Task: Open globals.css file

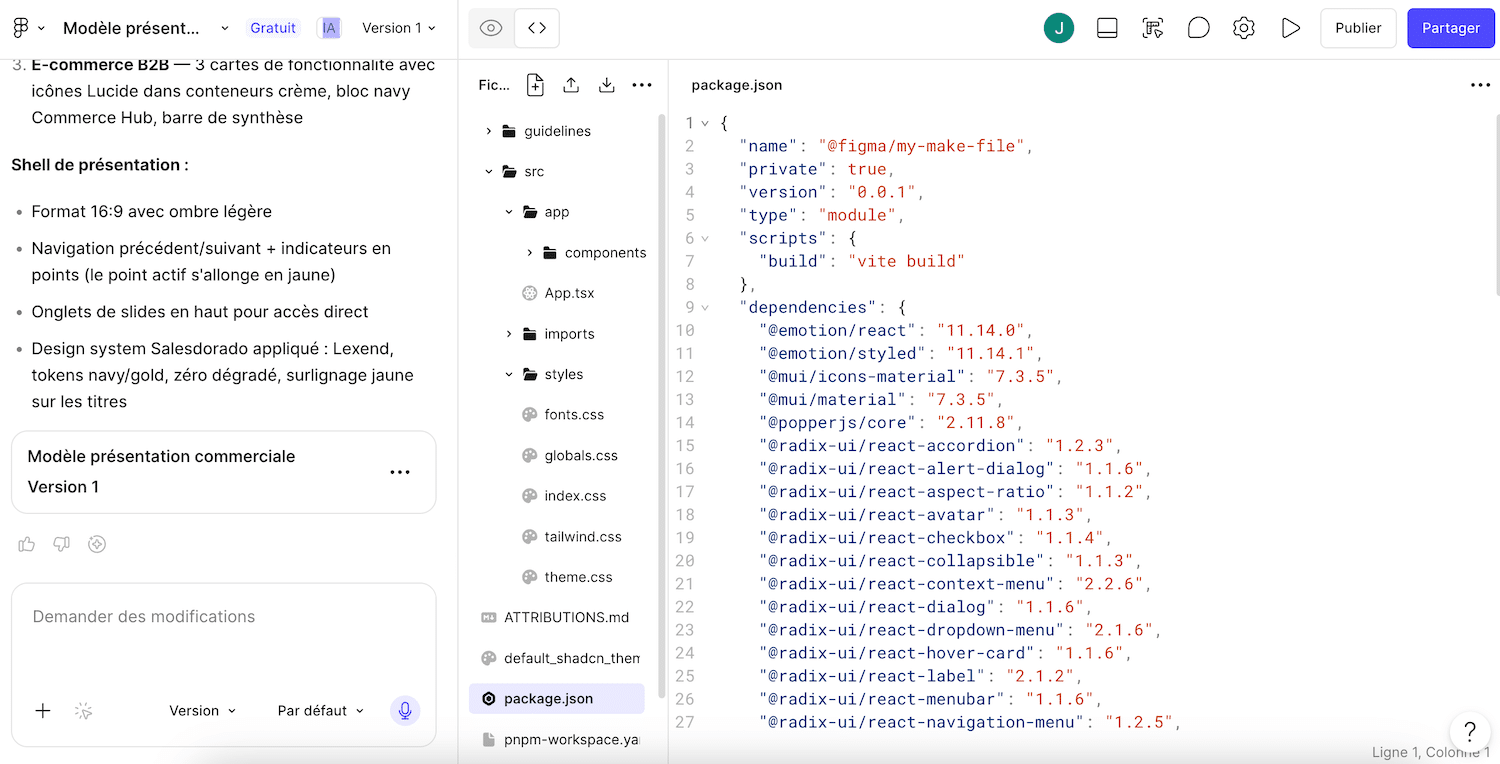Action: (x=581, y=455)
